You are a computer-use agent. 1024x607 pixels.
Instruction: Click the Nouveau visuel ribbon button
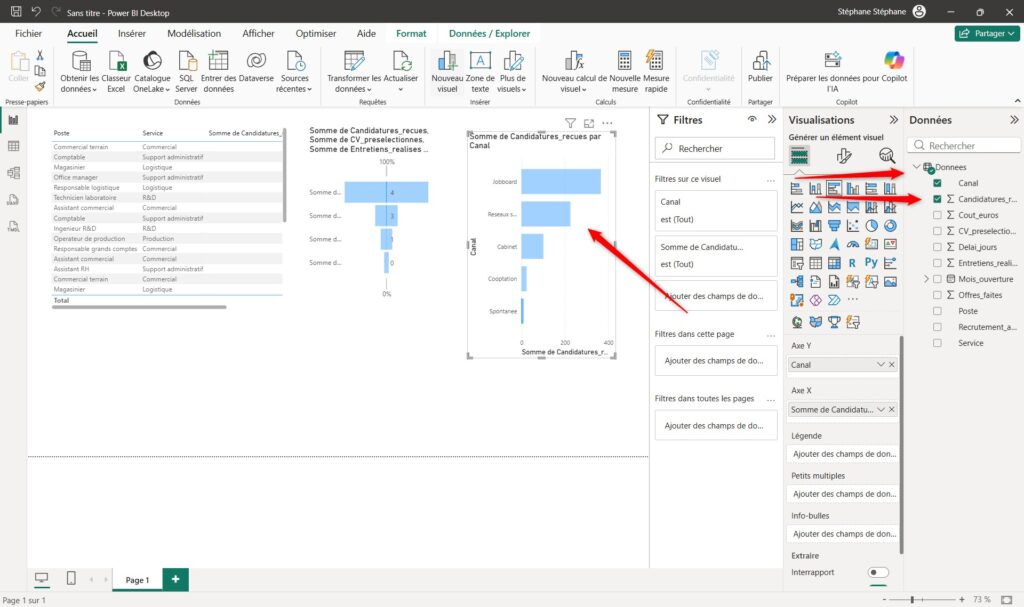tap(447, 72)
